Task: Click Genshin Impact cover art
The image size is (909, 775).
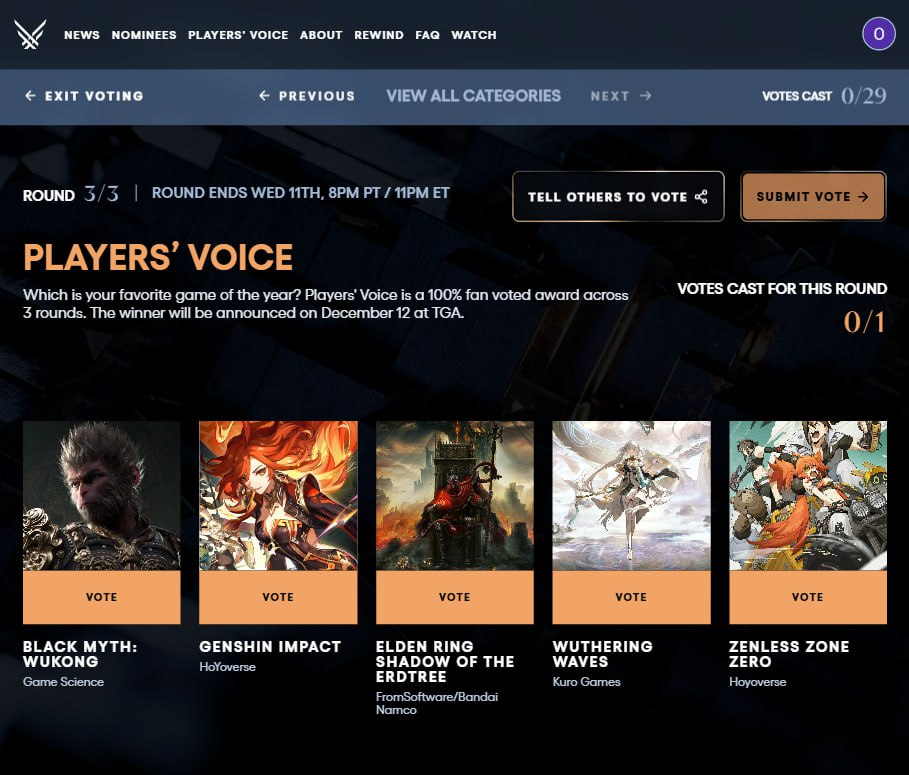Action: tap(278, 496)
